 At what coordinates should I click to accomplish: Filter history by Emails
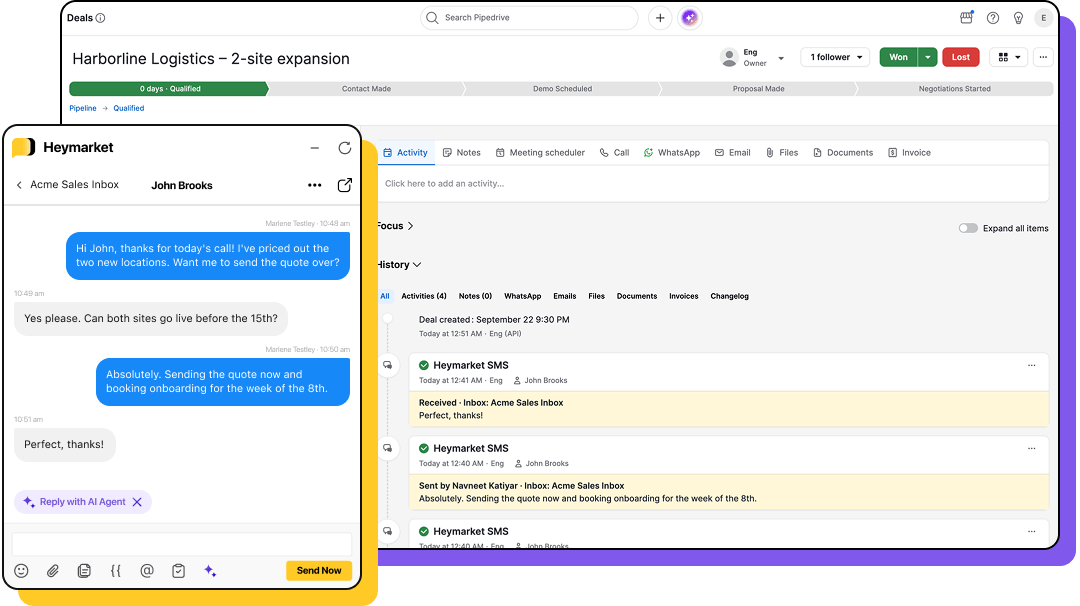[x=565, y=296]
